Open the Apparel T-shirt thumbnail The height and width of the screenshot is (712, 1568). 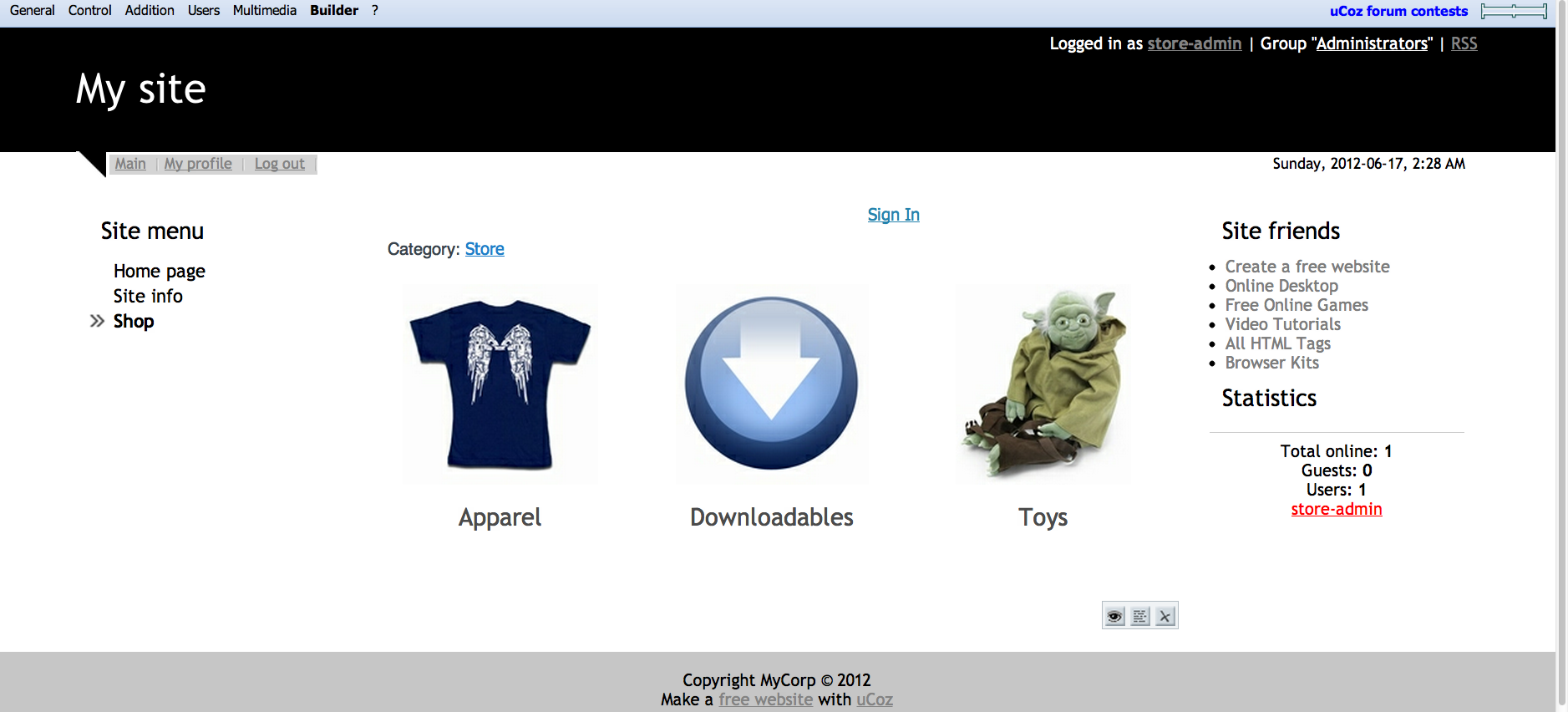500,384
